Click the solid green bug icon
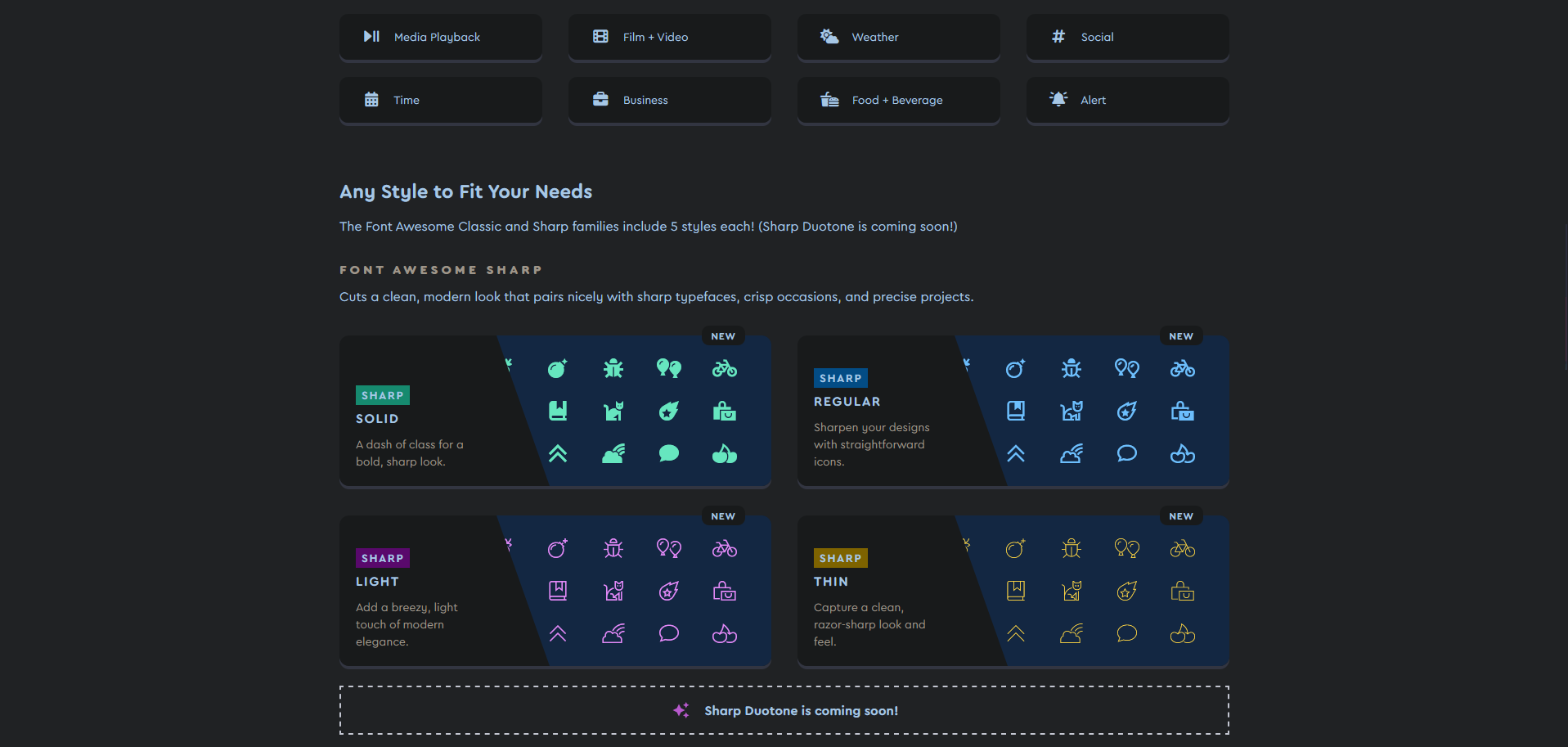This screenshot has width=1568, height=747. pyautogui.click(x=613, y=369)
